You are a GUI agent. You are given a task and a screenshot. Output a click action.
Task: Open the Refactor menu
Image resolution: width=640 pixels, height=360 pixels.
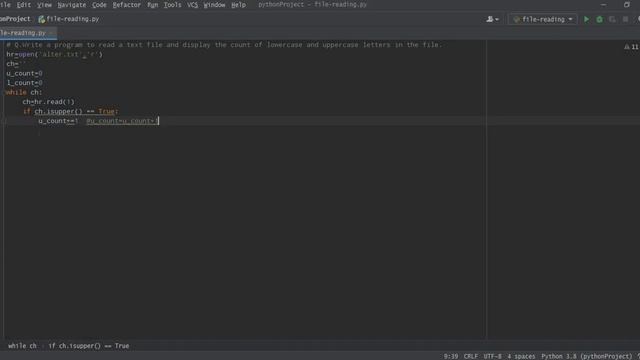click(127, 5)
